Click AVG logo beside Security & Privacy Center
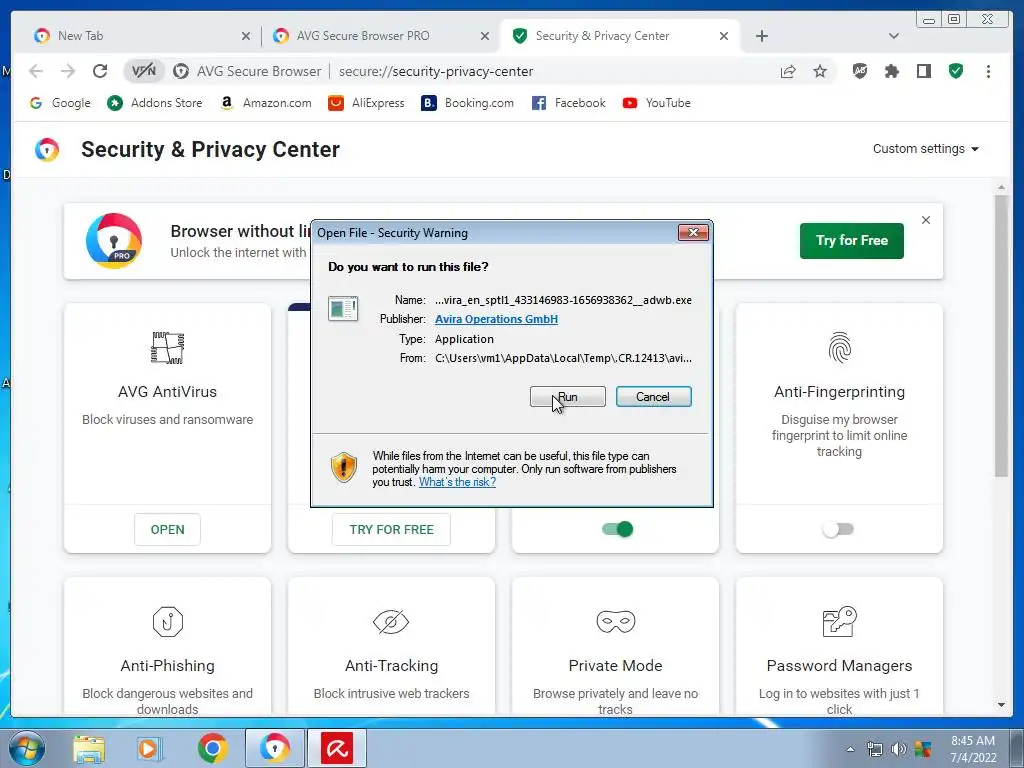 tap(47, 150)
